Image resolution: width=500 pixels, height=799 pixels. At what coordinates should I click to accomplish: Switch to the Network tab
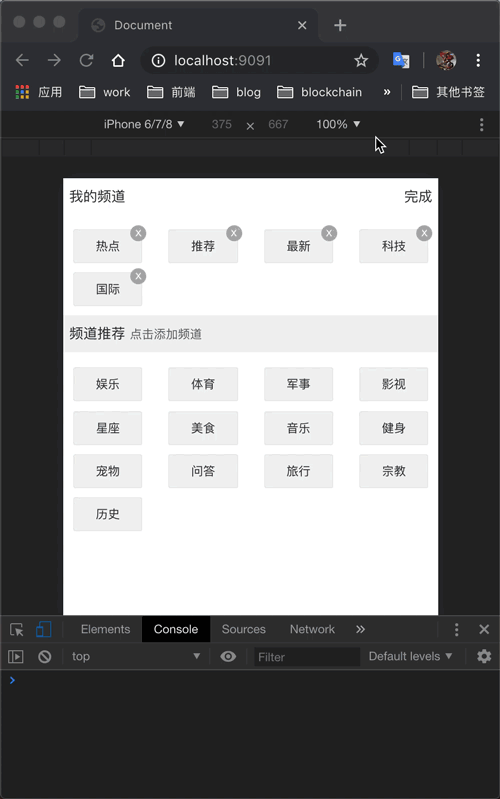point(312,629)
